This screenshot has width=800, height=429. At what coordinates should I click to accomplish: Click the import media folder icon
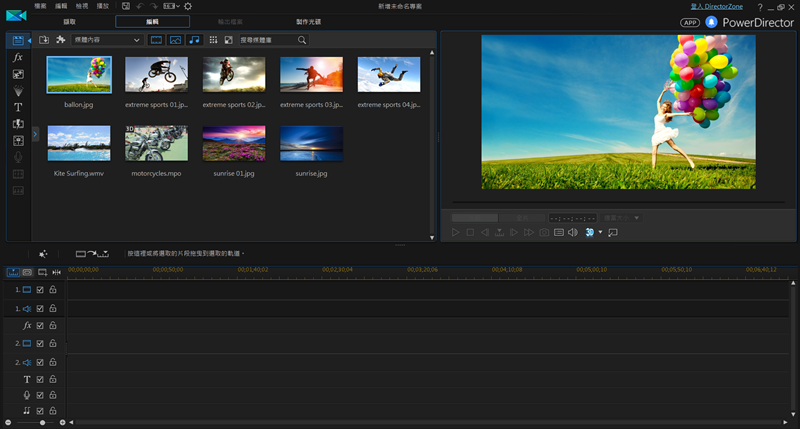point(44,40)
